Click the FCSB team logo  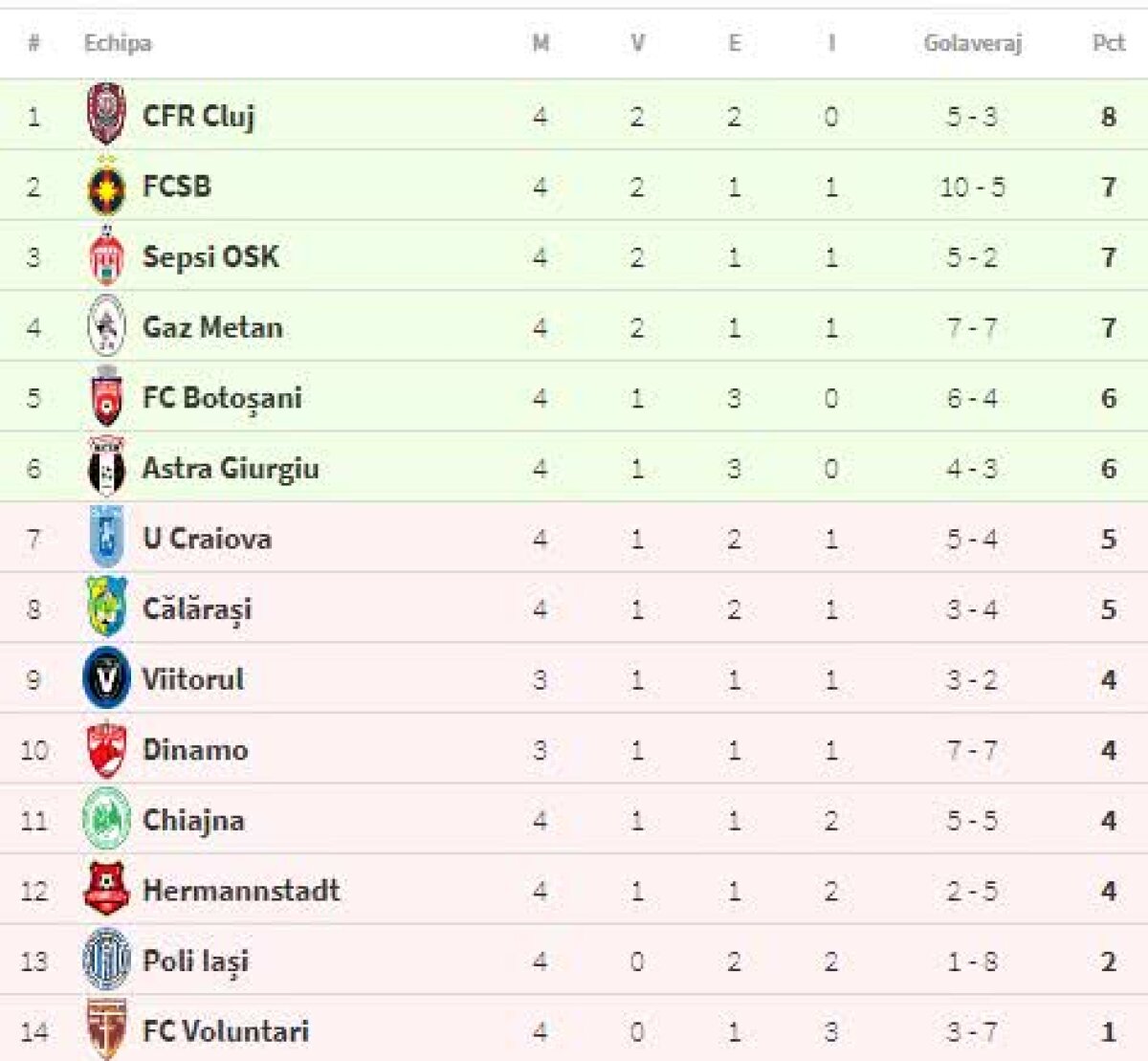coord(106,188)
